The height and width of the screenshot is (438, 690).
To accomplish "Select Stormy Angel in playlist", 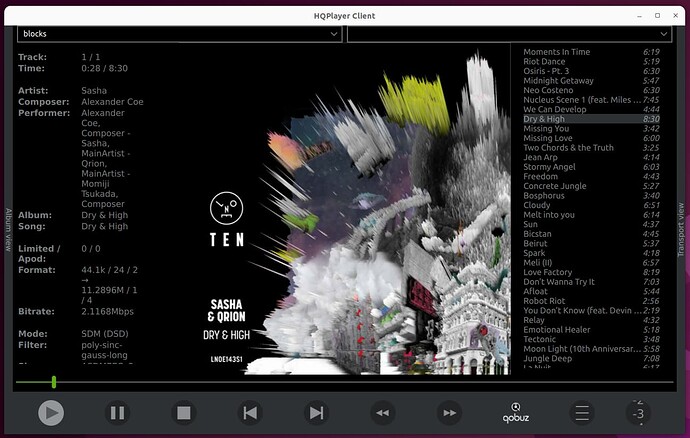I will (591, 167).
